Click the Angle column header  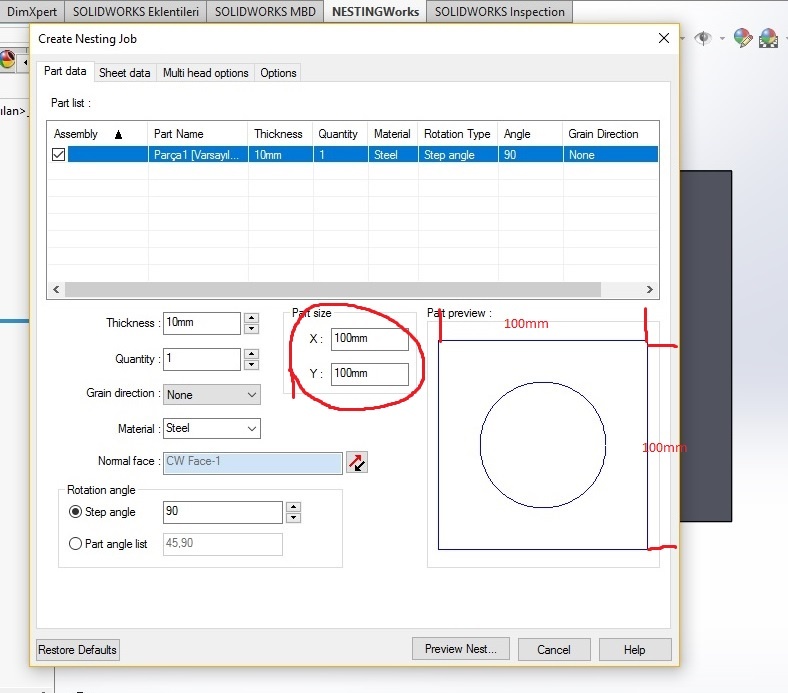click(x=530, y=134)
